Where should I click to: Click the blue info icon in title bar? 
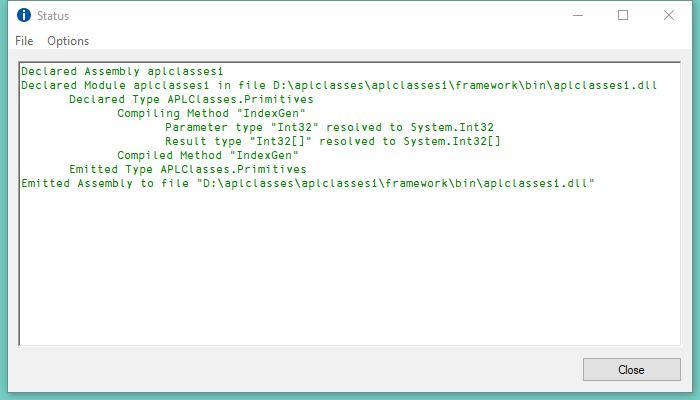coord(24,16)
